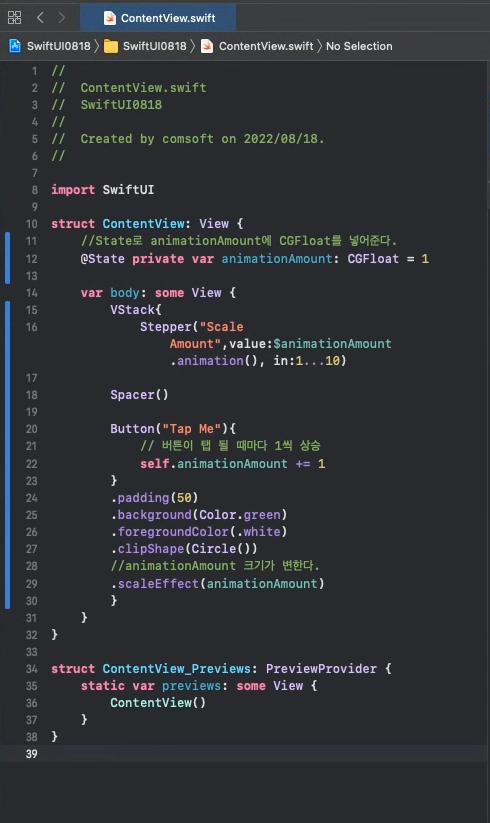The width and height of the screenshot is (490, 823).
Task: Click 'CGFloat' type on line 12
Action: click(x=373, y=259)
